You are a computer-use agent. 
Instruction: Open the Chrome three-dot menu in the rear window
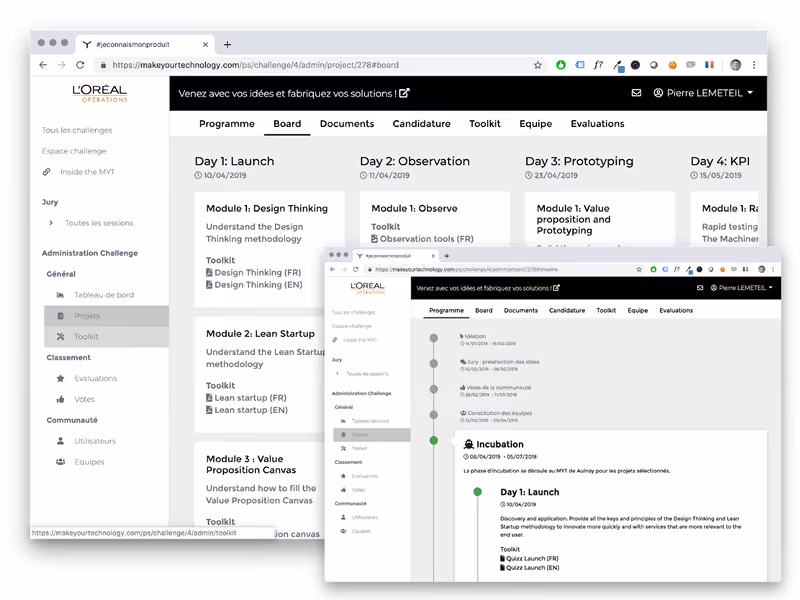tap(754, 65)
